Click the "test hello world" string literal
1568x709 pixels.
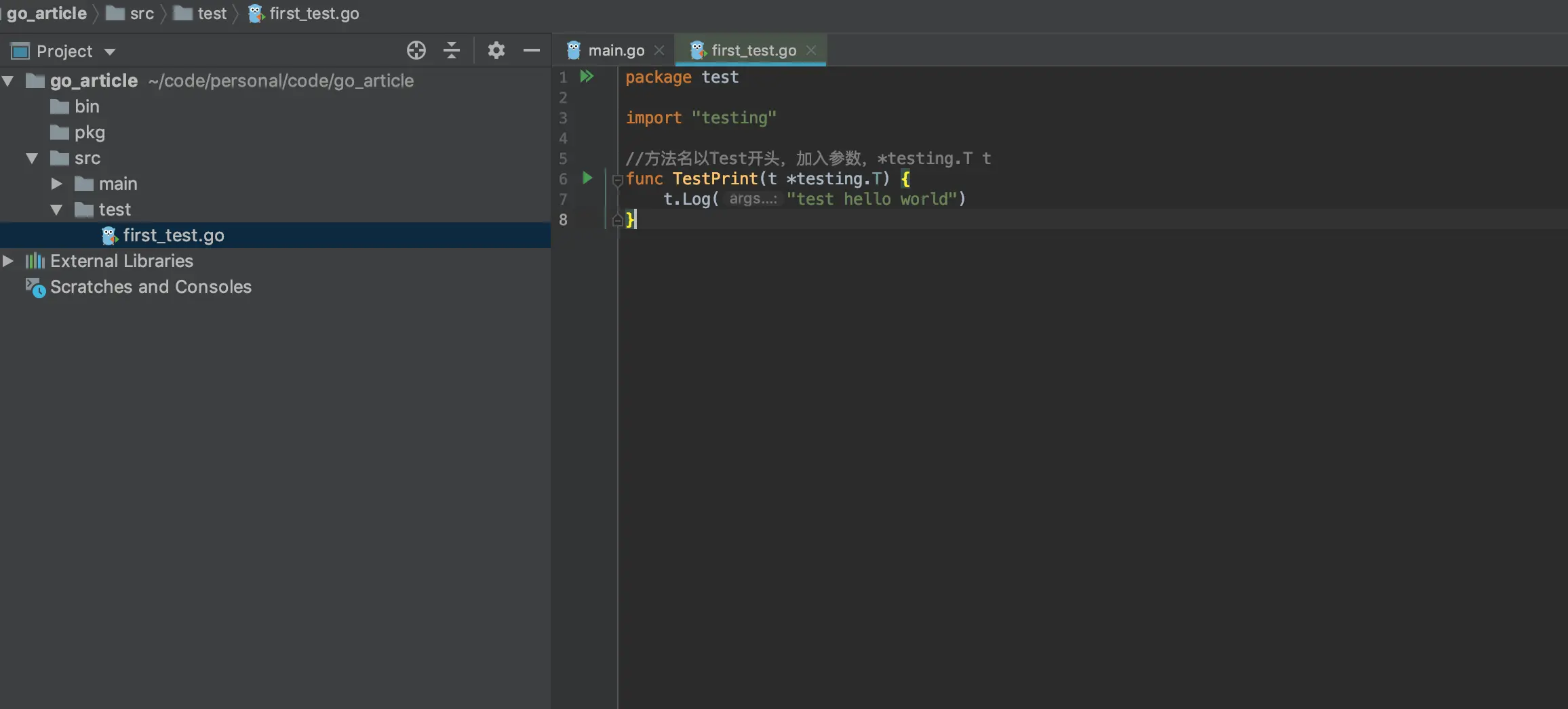(x=871, y=199)
